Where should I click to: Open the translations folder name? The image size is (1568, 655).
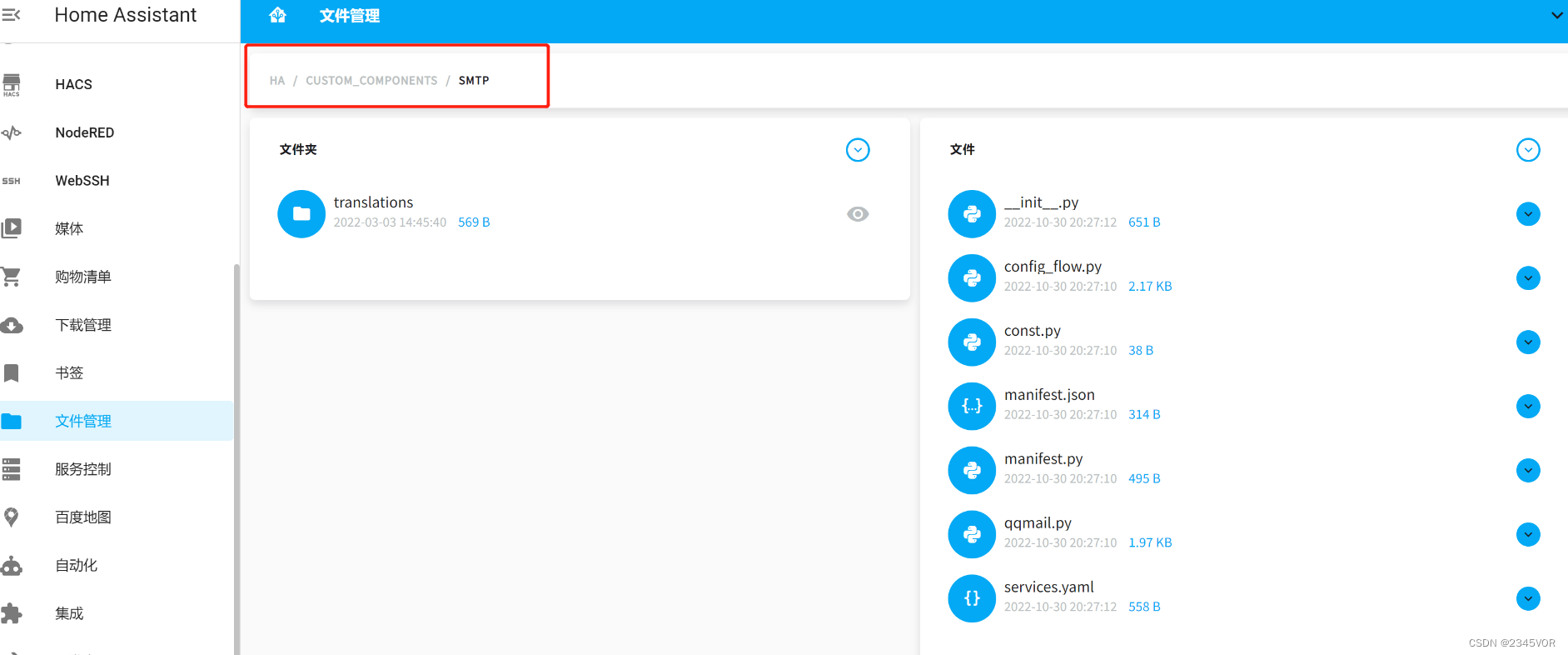373,202
